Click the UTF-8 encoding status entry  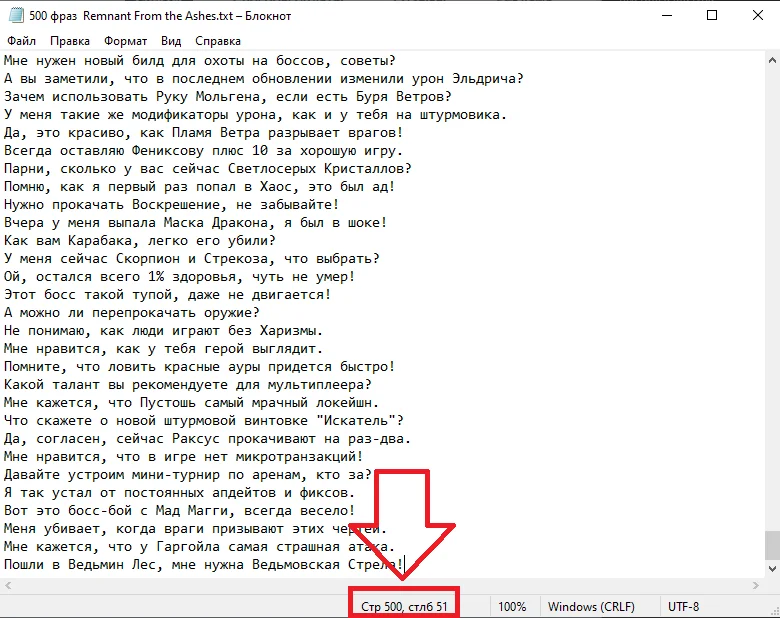point(683,607)
